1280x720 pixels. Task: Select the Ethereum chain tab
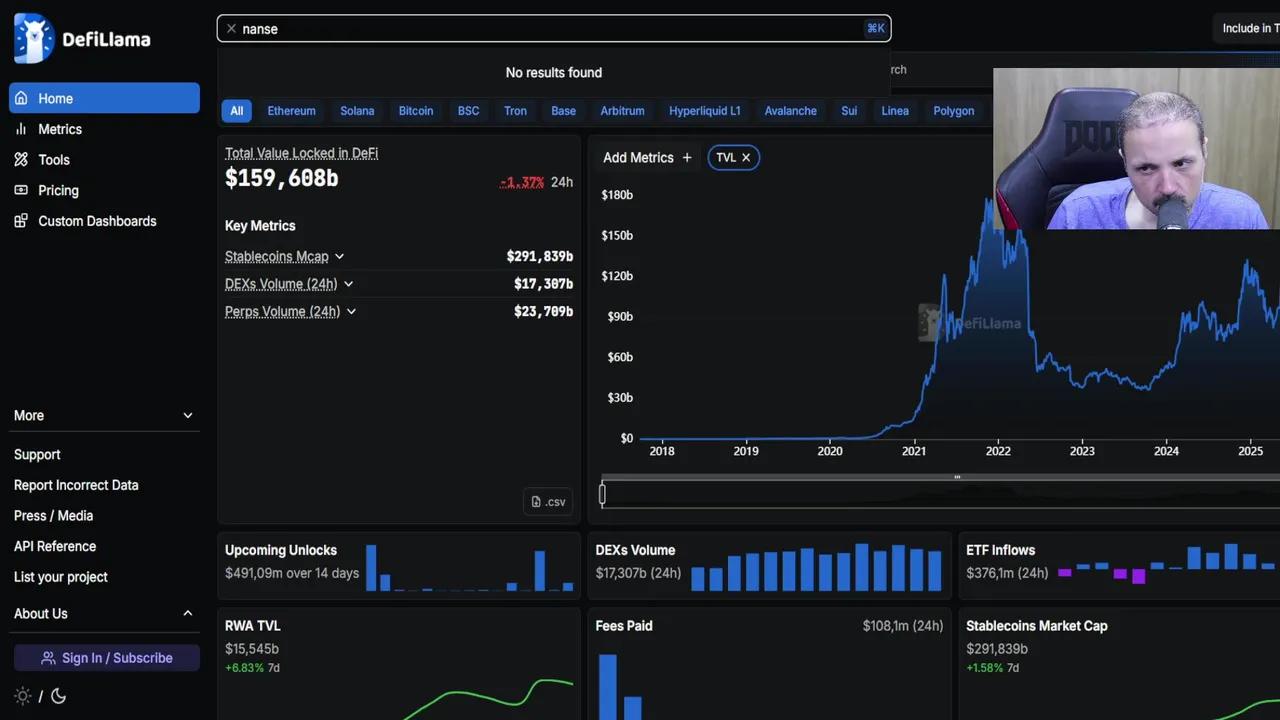click(291, 111)
